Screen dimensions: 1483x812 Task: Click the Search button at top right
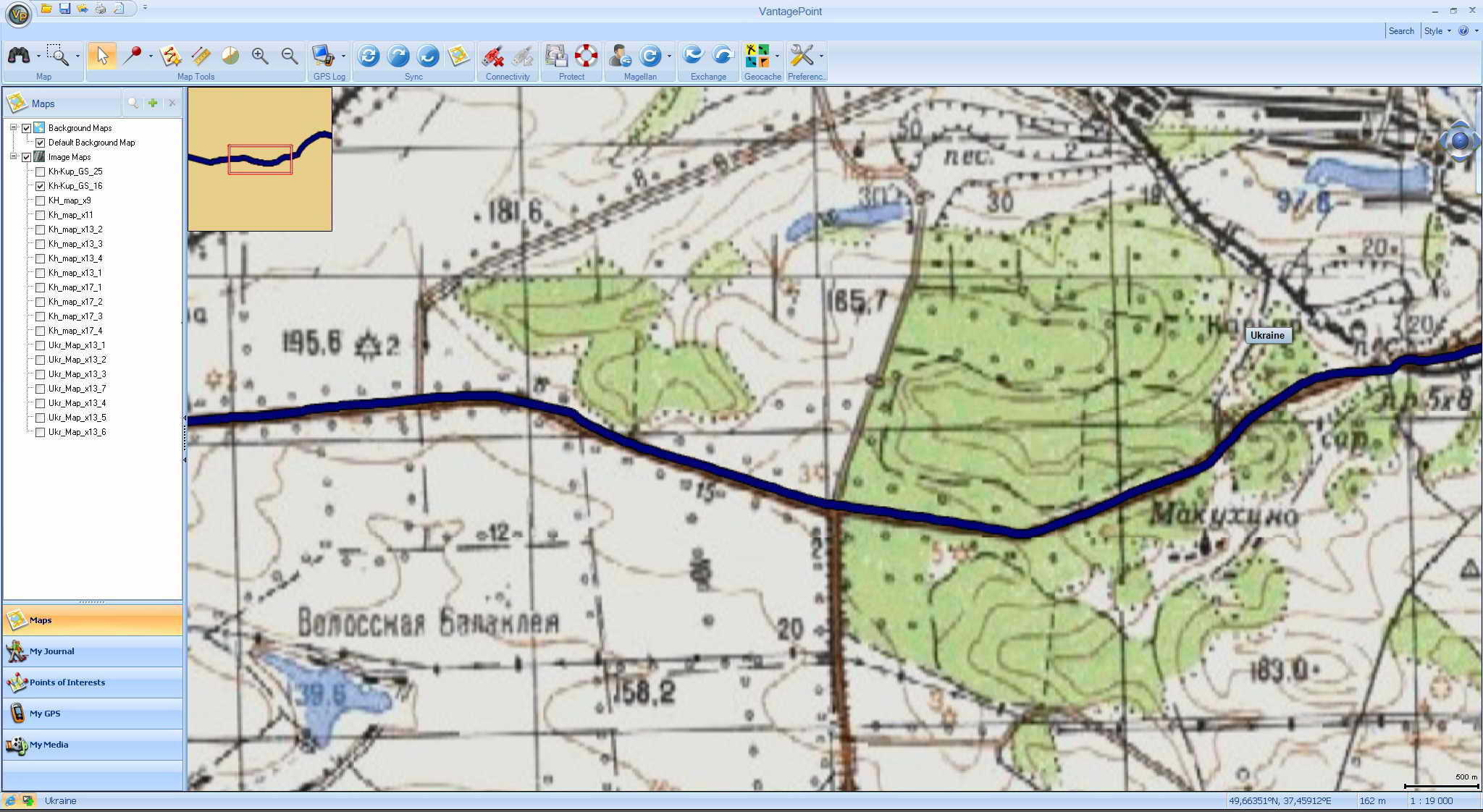point(1400,31)
